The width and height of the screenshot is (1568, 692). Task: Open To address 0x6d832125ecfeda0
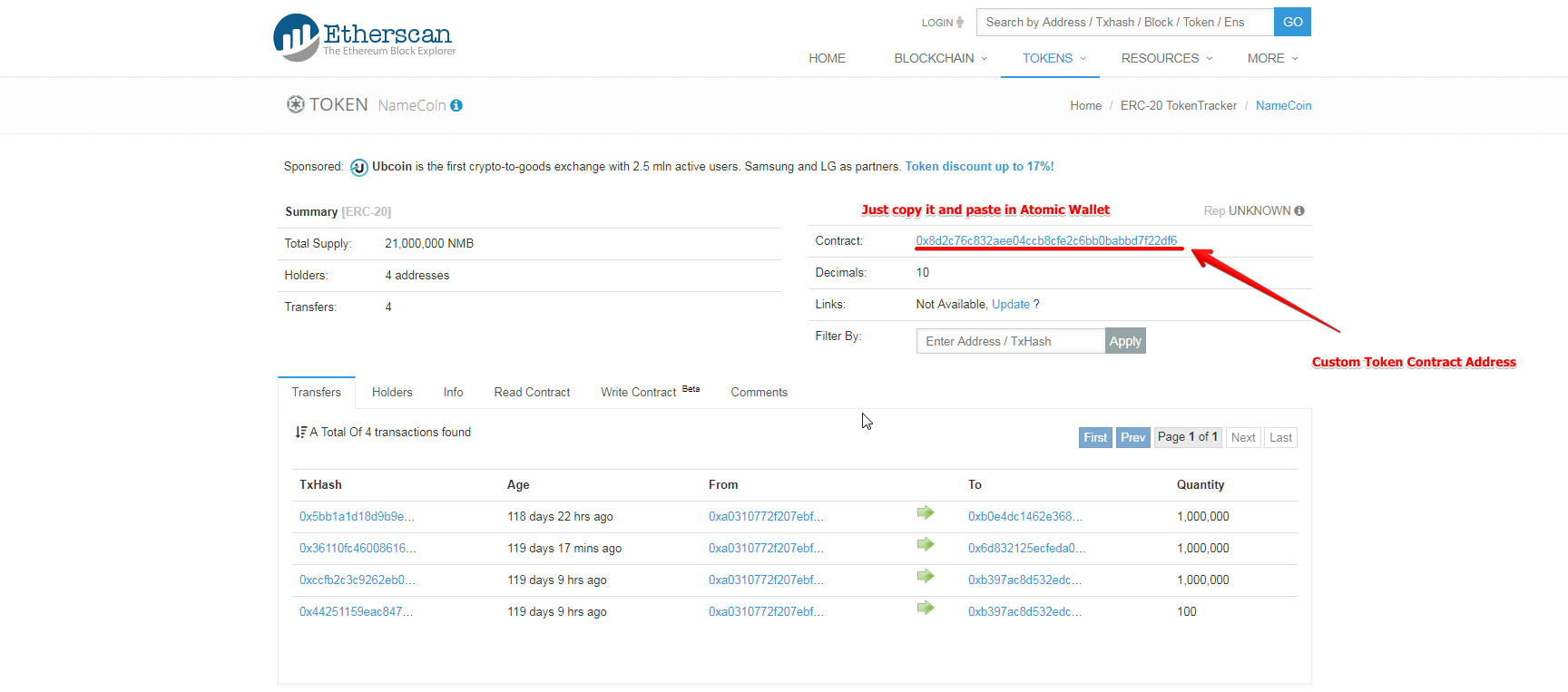click(x=1027, y=548)
